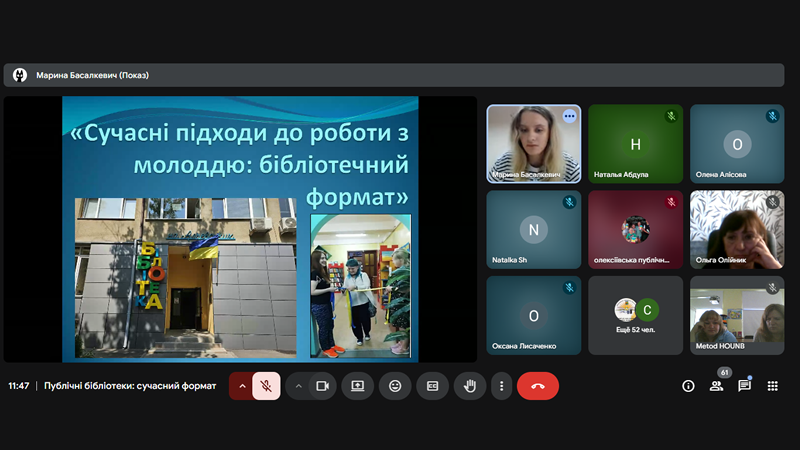Click the meeting title Публічні бібліотеки: сучасний формат
The image size is (800, 450).
(130, 386)
